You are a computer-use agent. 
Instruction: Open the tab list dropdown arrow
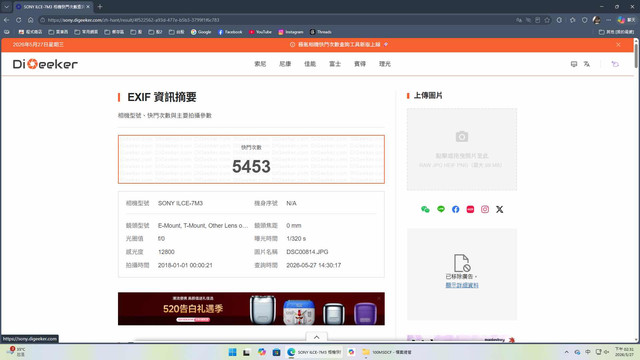tap(7, 7)
